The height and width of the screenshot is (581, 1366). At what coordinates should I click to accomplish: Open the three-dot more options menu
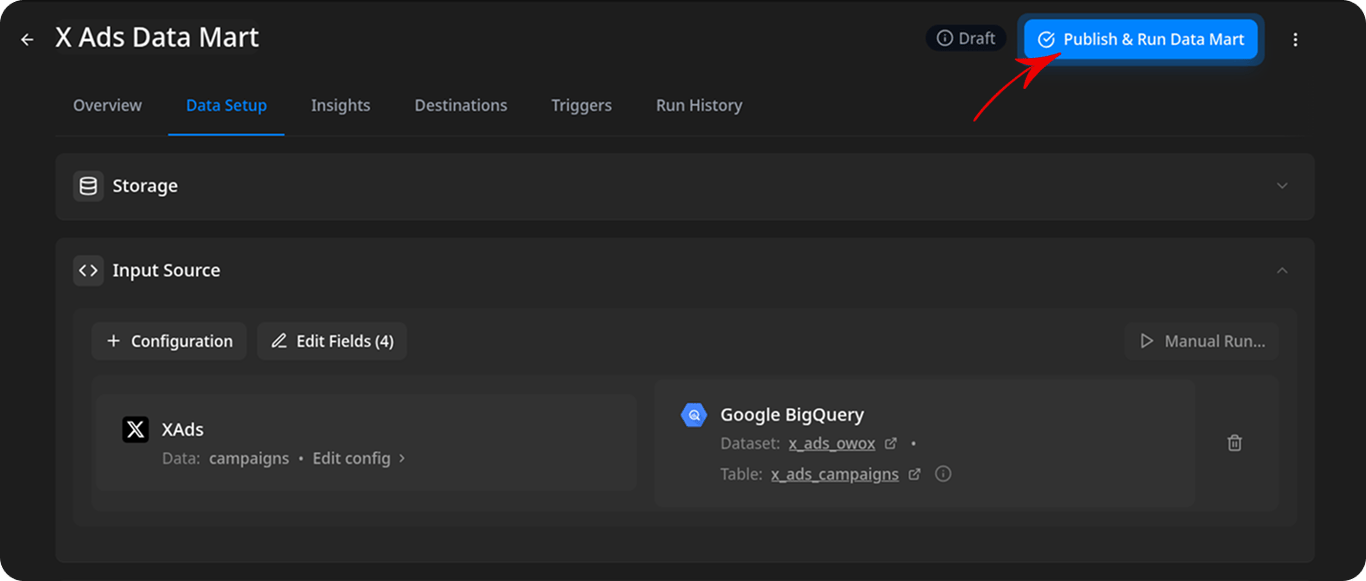(1295, 39)
